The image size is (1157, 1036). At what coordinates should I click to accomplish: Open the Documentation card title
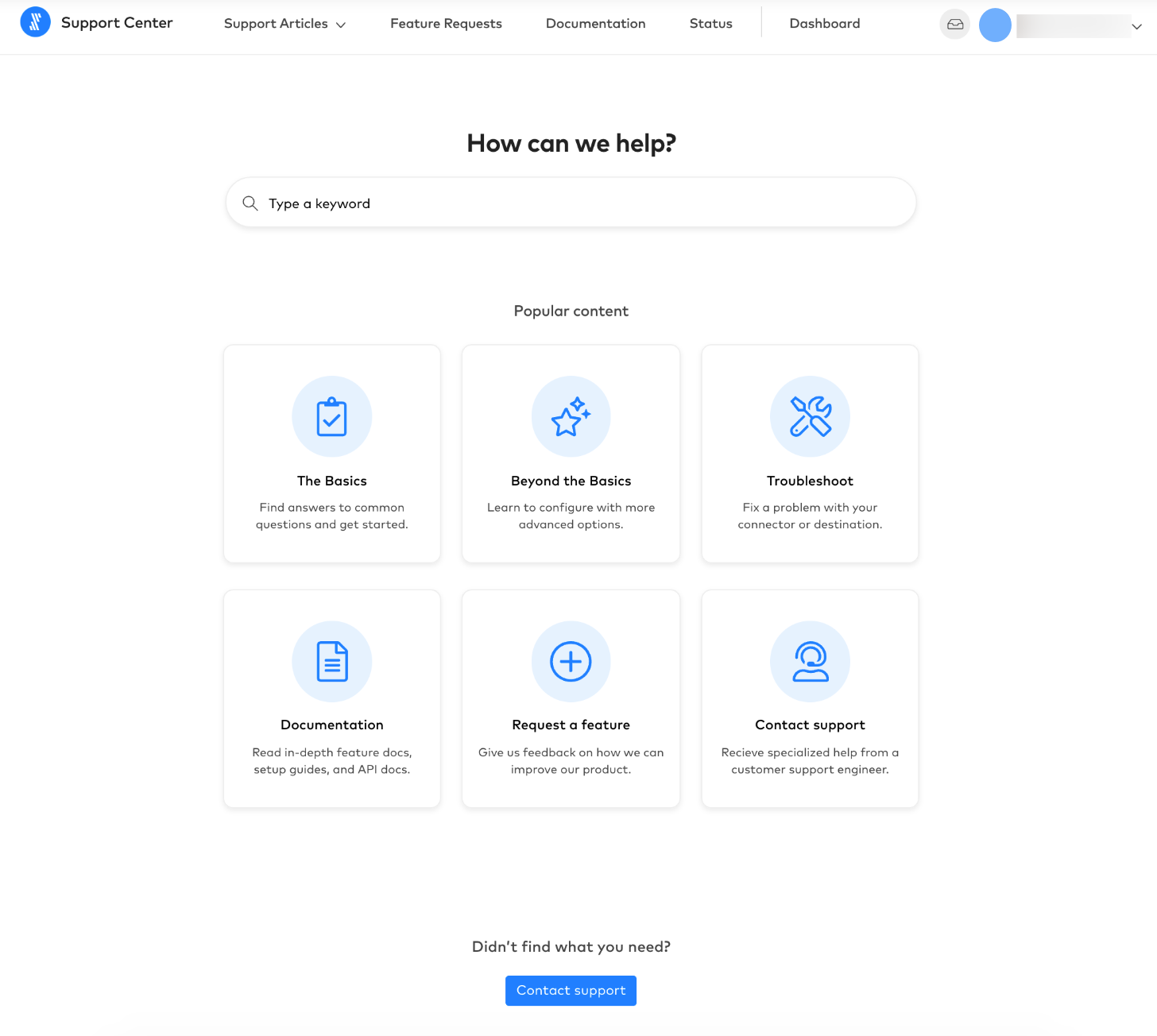pos(332,725)
